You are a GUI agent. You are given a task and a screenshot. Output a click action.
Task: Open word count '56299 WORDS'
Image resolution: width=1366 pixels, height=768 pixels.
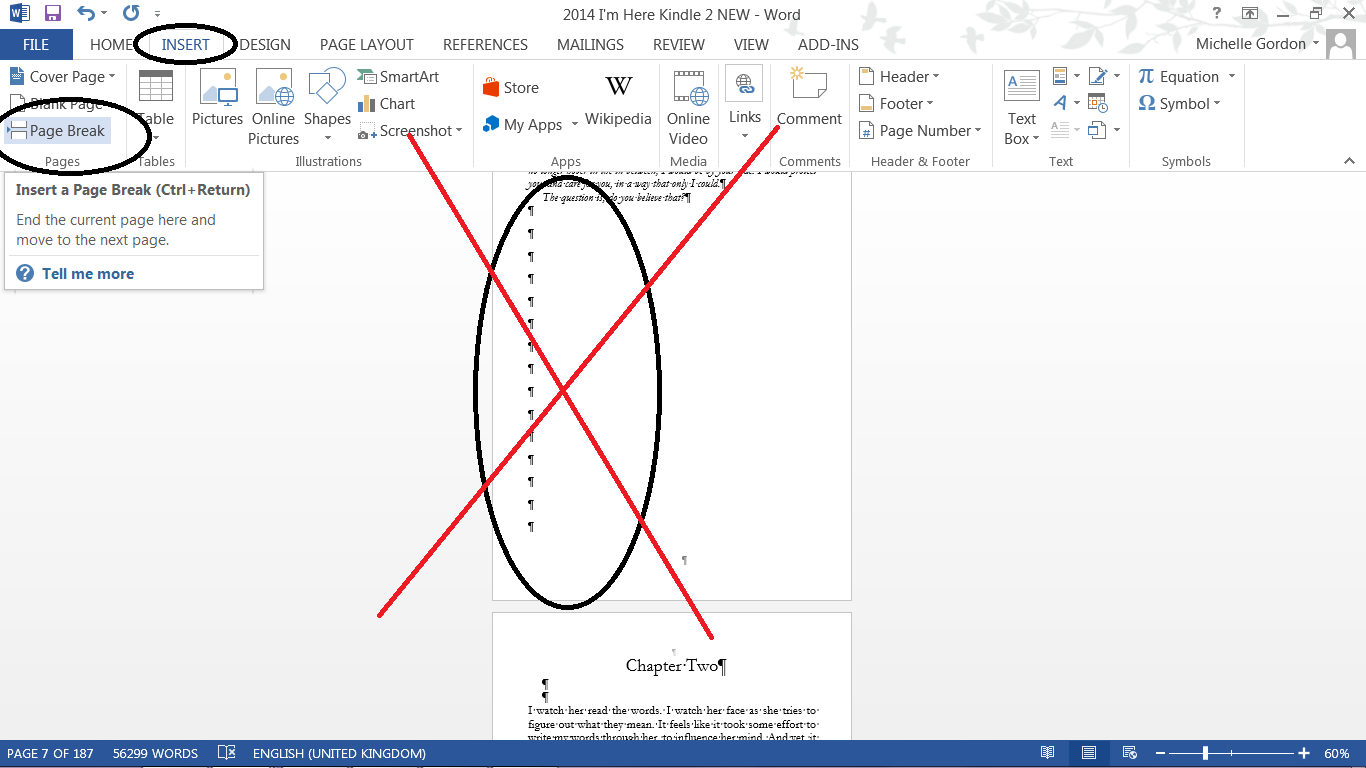point(155,753)
